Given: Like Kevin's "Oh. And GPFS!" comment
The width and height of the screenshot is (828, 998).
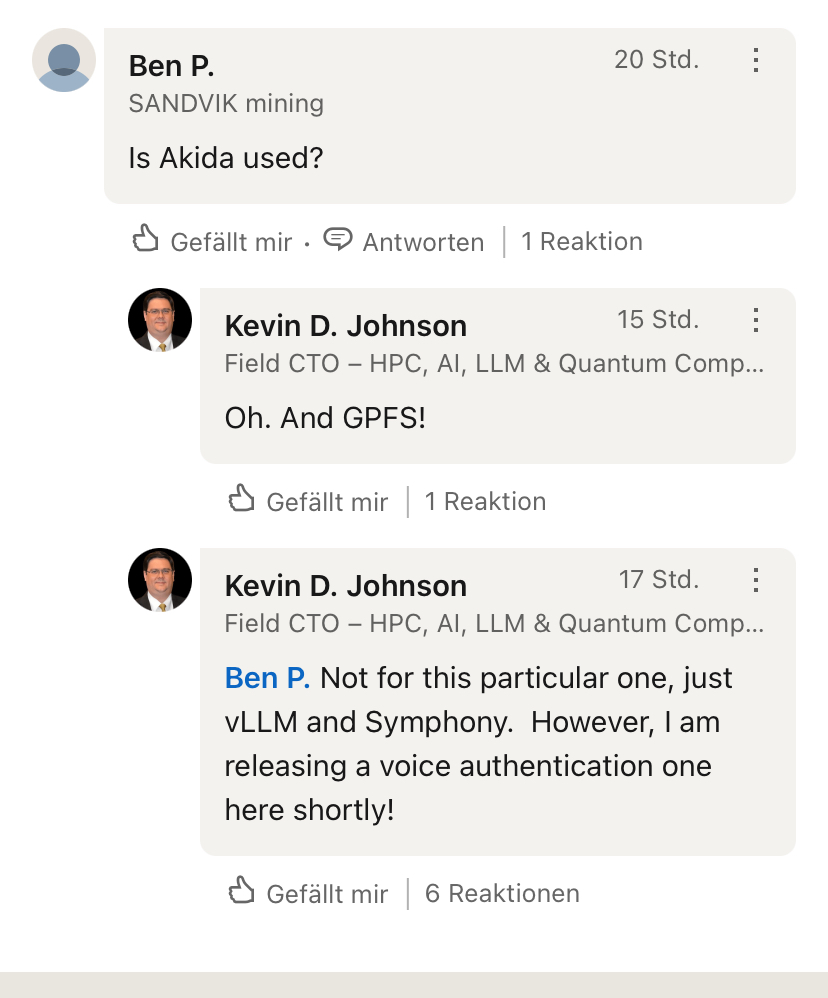Looking at the screenshot, I should pos(242,500).
